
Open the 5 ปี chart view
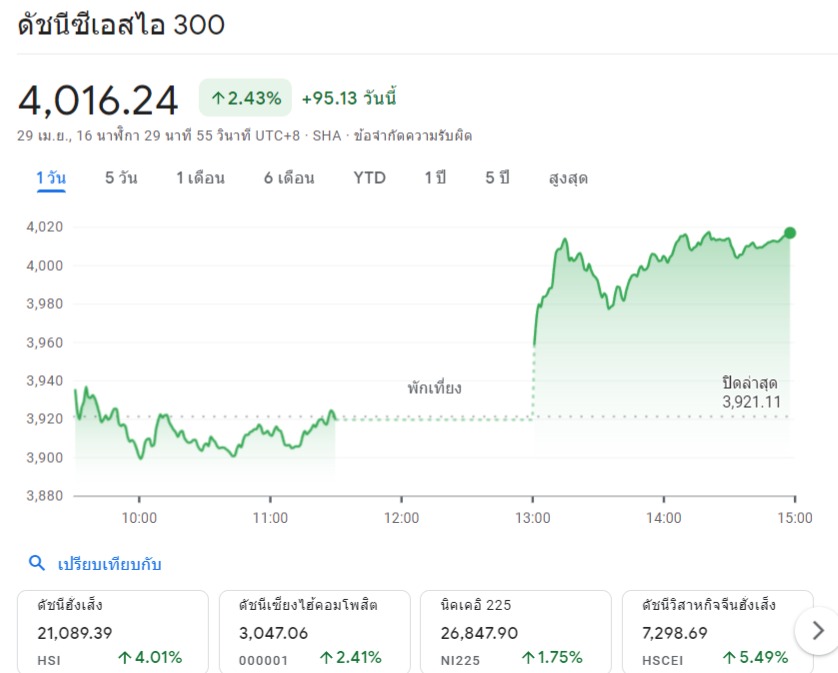tap(497, 179)
